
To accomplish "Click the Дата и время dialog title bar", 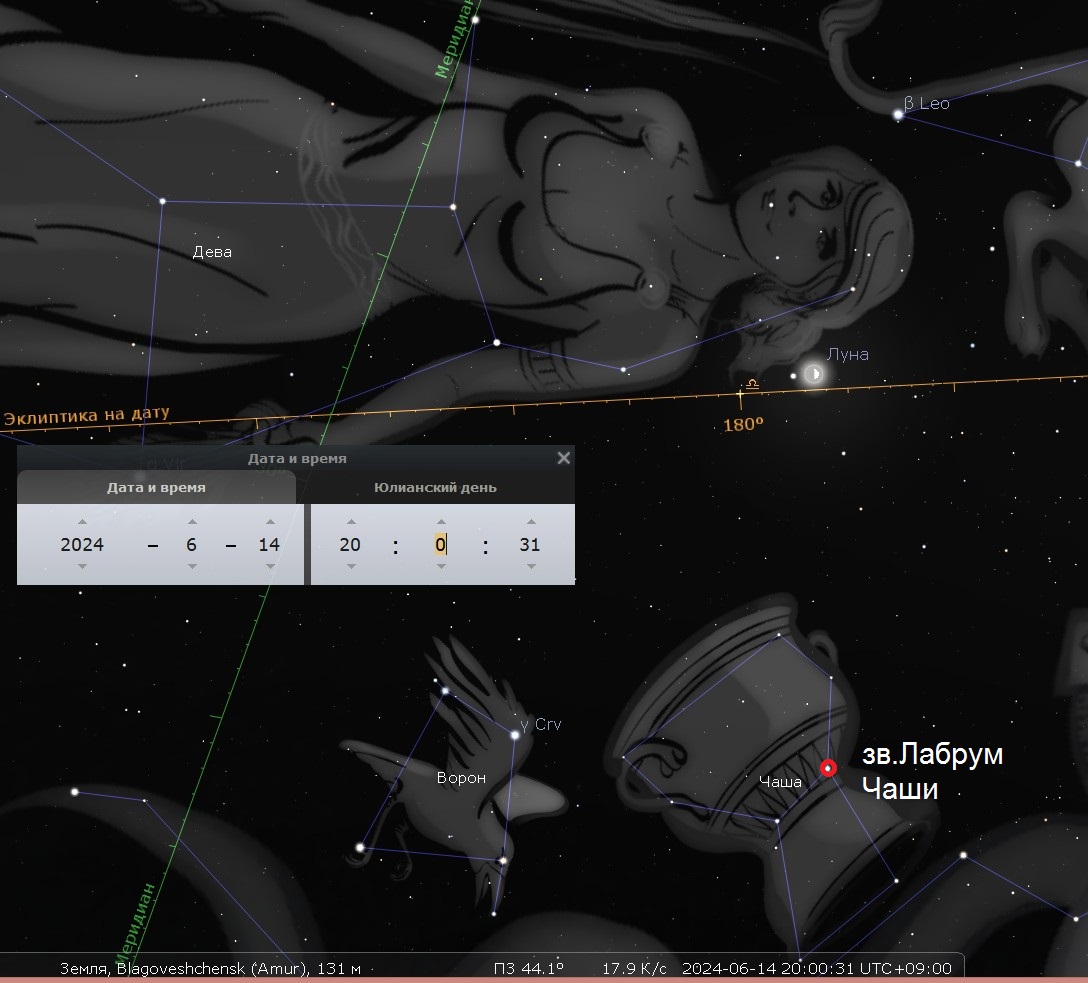I will coord(296,458).
